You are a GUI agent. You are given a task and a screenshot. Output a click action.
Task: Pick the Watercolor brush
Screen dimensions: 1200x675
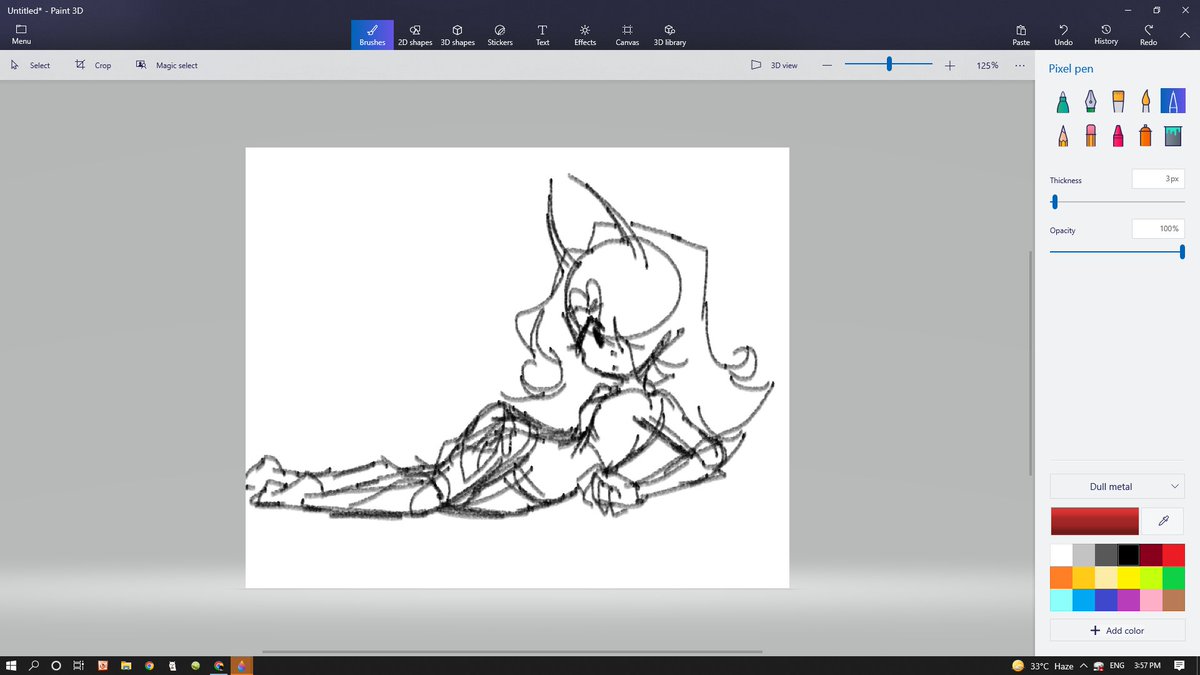1146,101
